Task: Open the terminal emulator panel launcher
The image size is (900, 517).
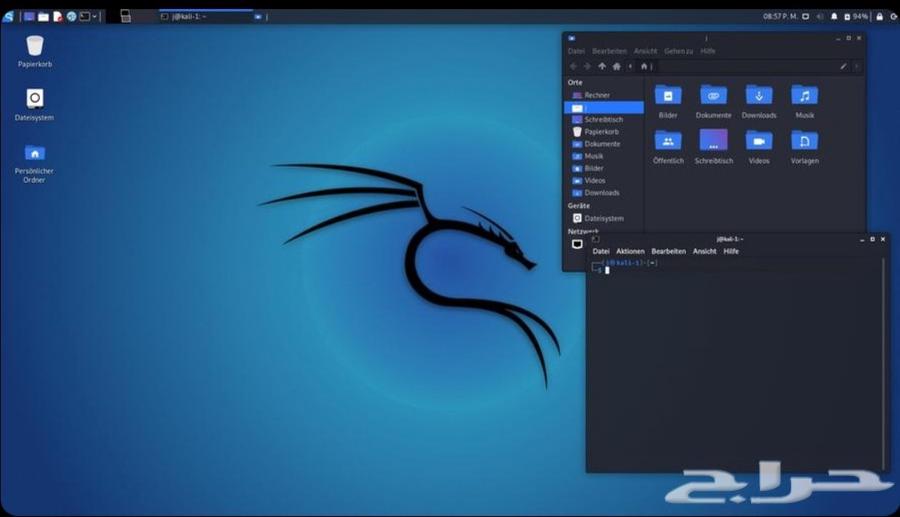Action: pyautogui.click(x=85, y=17)
